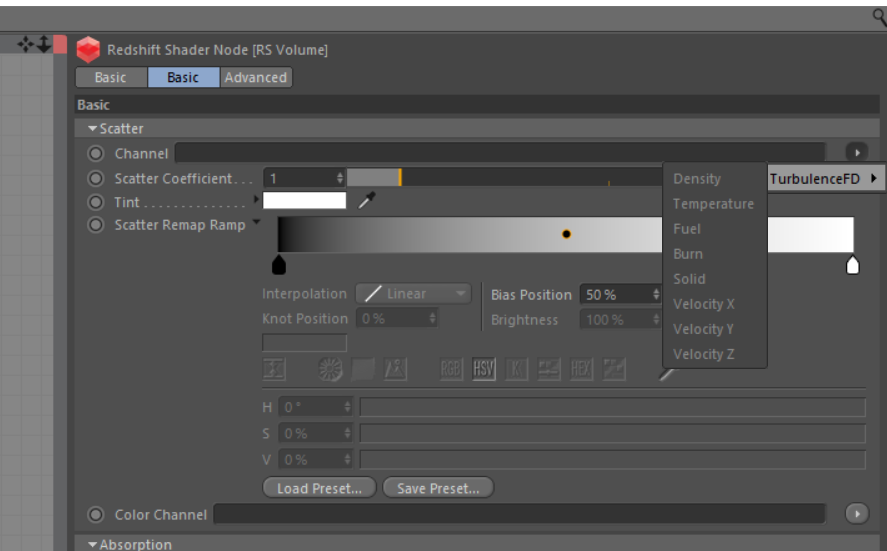This screenshot has width=887, height=551.
Task: Select the spectrum square color mode
Action: point(363,369)
